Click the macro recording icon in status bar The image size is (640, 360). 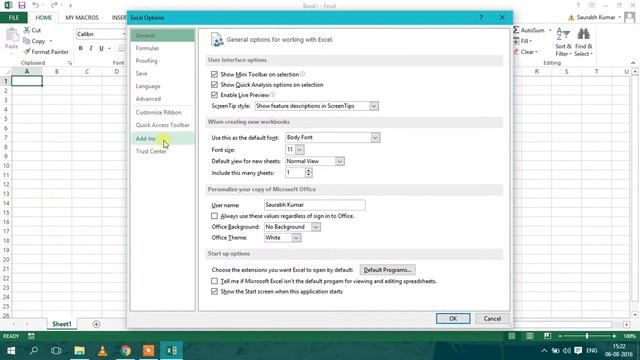[31, 336]
